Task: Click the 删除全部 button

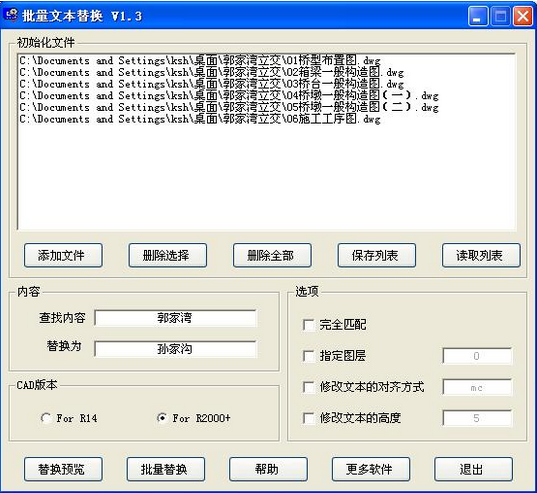Action: tap(272, 255)
